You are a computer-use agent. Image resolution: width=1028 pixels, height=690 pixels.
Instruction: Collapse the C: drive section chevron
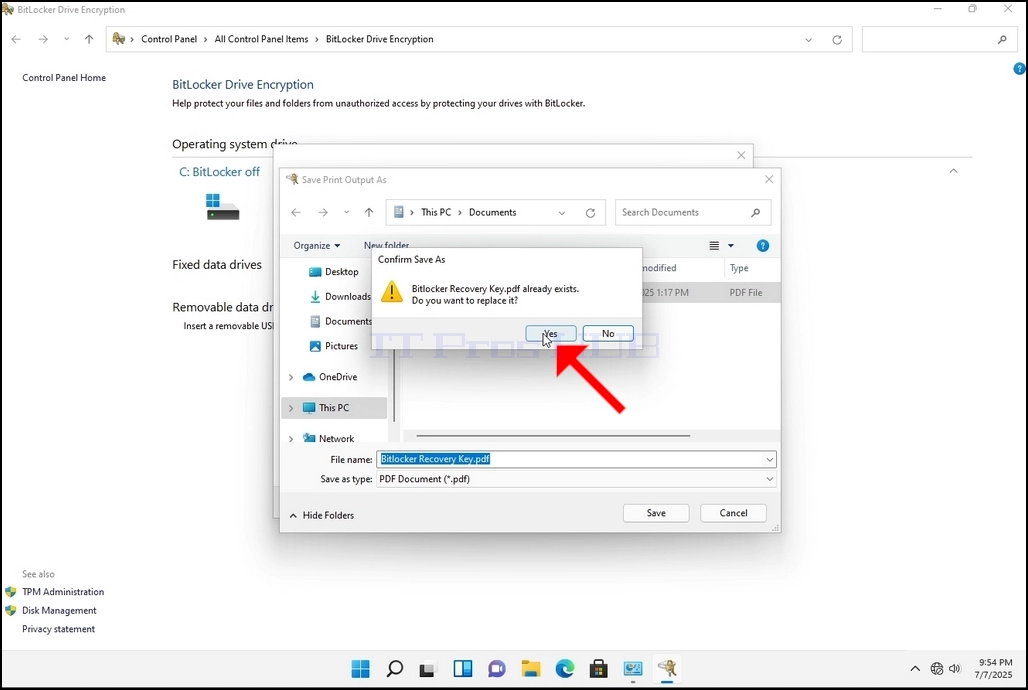(x=953, y=171)
